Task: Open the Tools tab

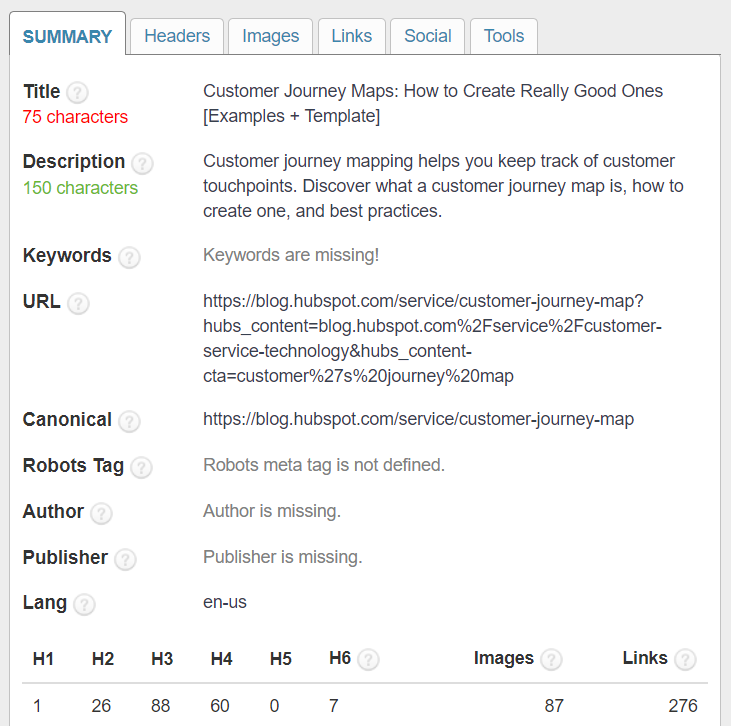Action: point(503,36)
